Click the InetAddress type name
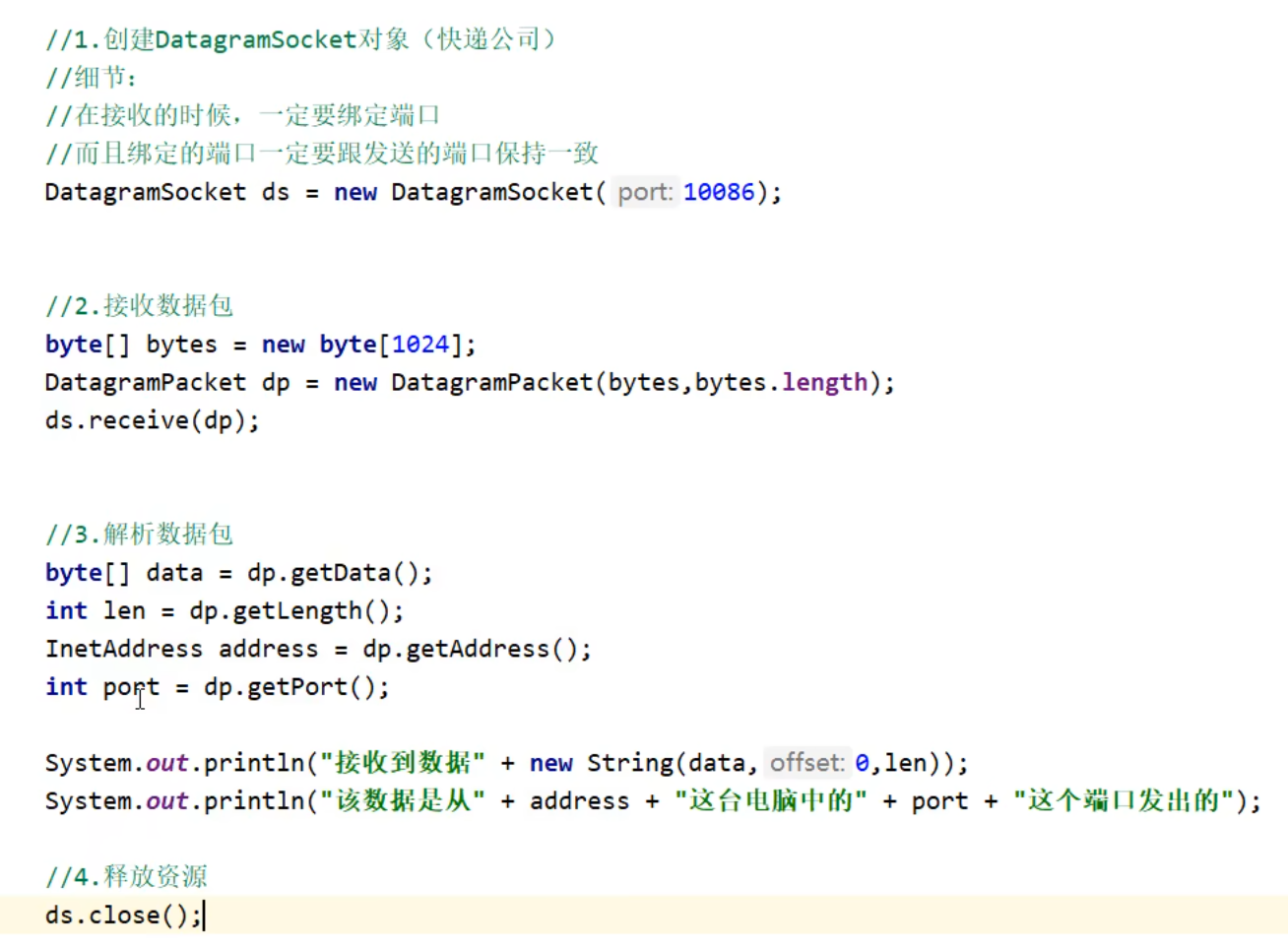This screenshot has height=948, width=1288. (123, 650)
